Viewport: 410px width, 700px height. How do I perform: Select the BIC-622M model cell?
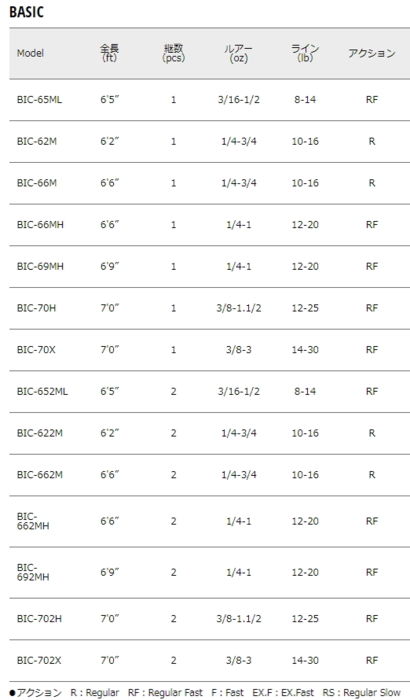pyautogui.click(x=40, y=433)
